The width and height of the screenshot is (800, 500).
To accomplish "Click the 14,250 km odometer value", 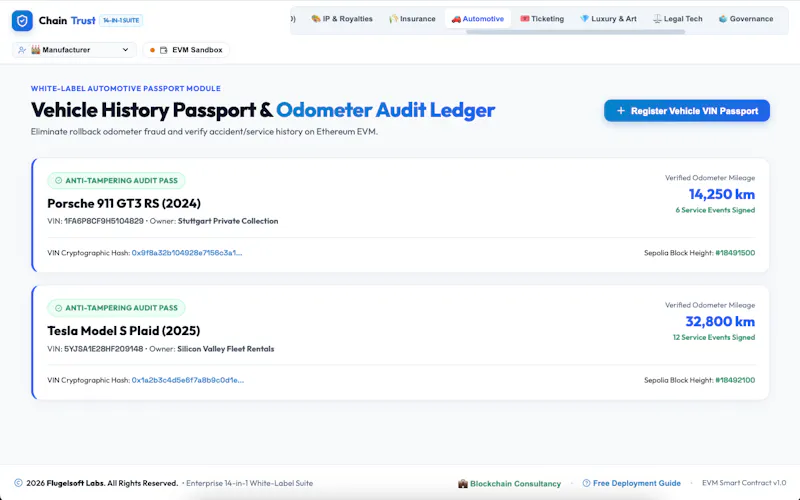I will pyautogui.click(x=721, y=194).
